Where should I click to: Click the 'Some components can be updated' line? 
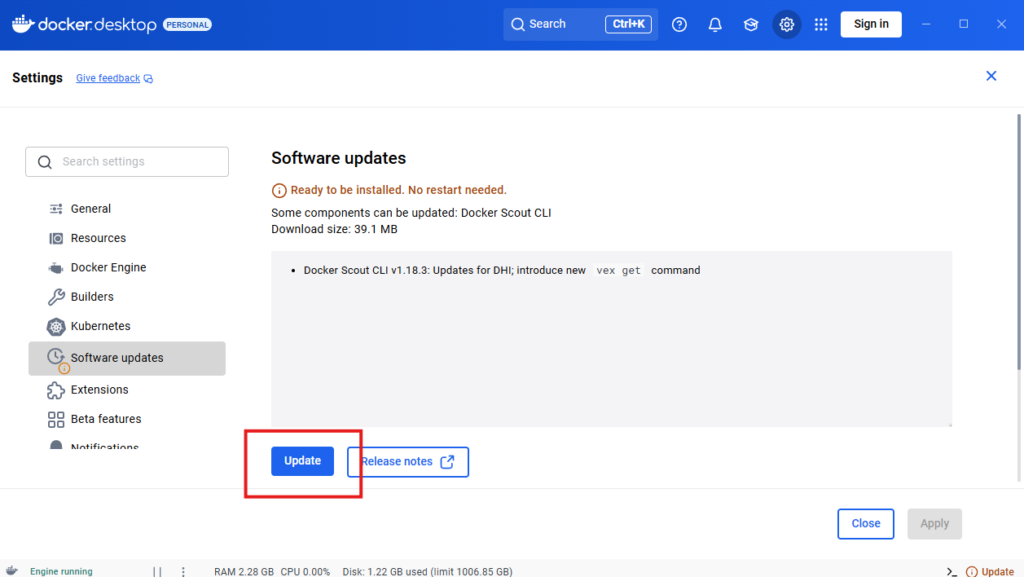coord(411,213)
